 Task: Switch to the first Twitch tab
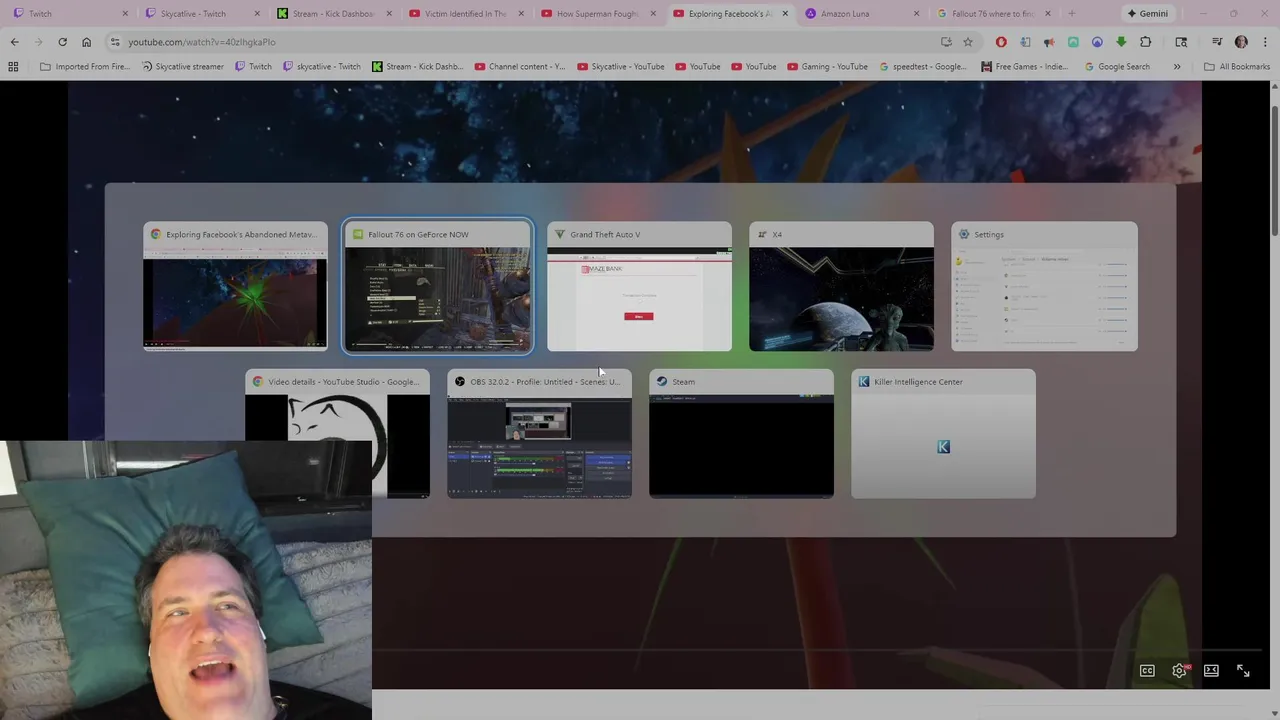[70, 14]
